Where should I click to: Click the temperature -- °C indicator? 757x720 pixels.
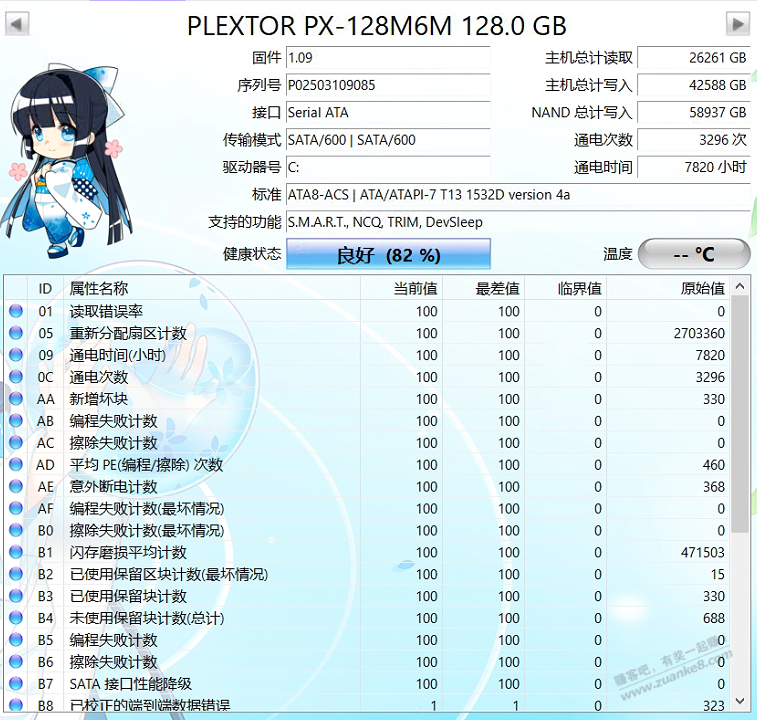click(694, 254)
